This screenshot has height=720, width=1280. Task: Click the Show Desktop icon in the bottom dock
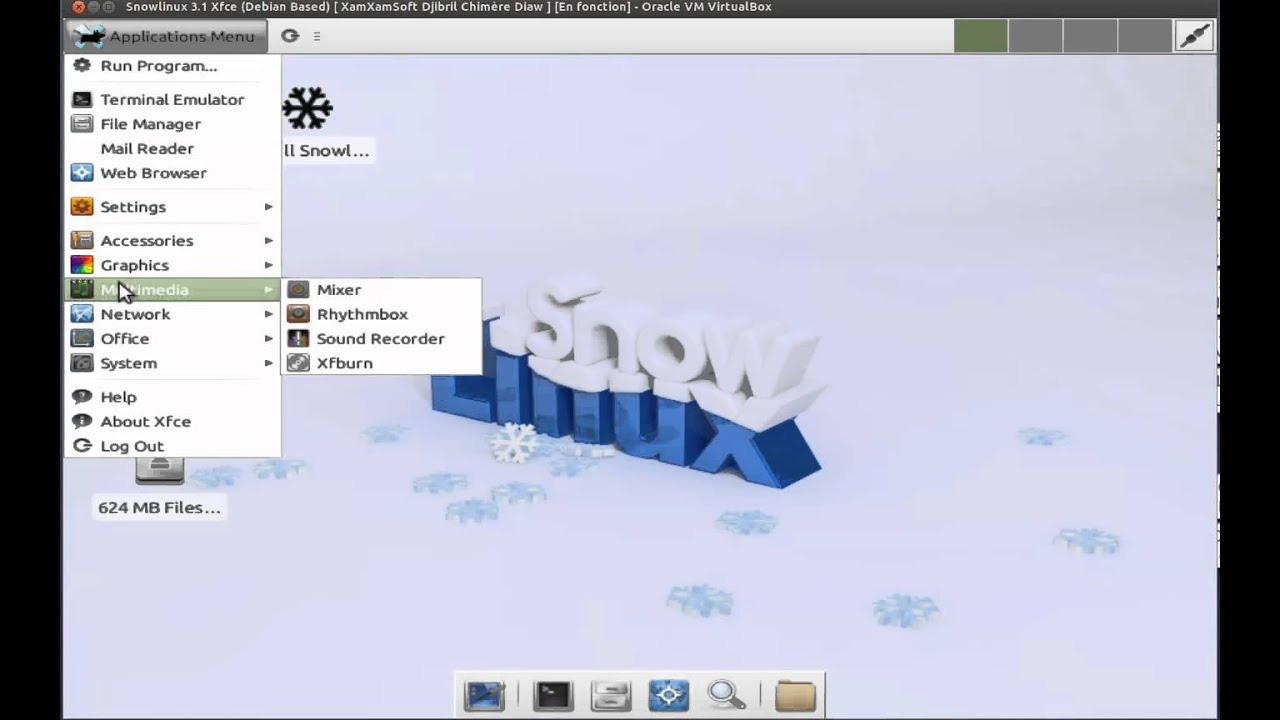484,695
